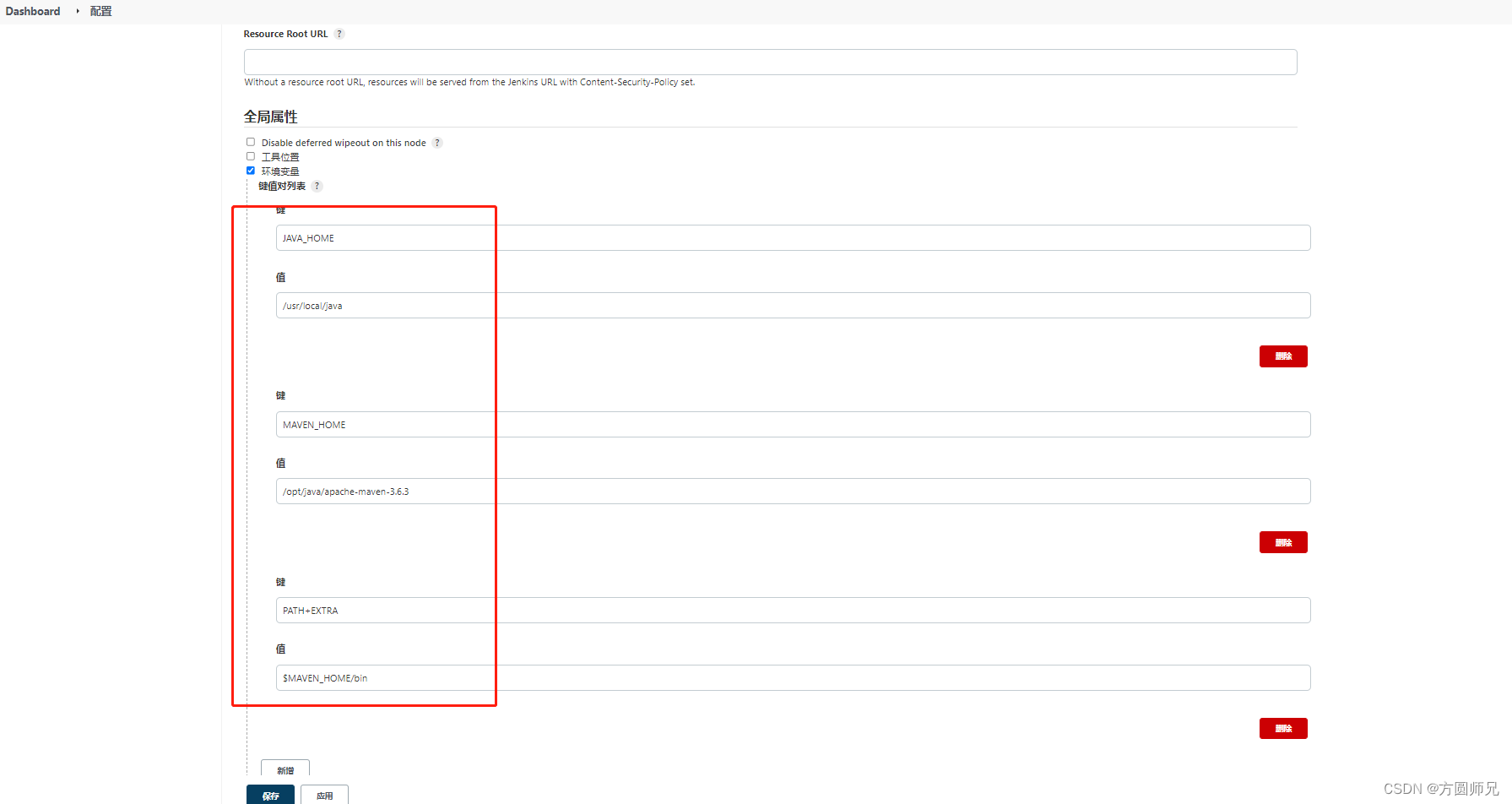Click the breadcrumb arrow after Dashboard
This screenshot has height=804, width=1512.
tap(78, 11)
